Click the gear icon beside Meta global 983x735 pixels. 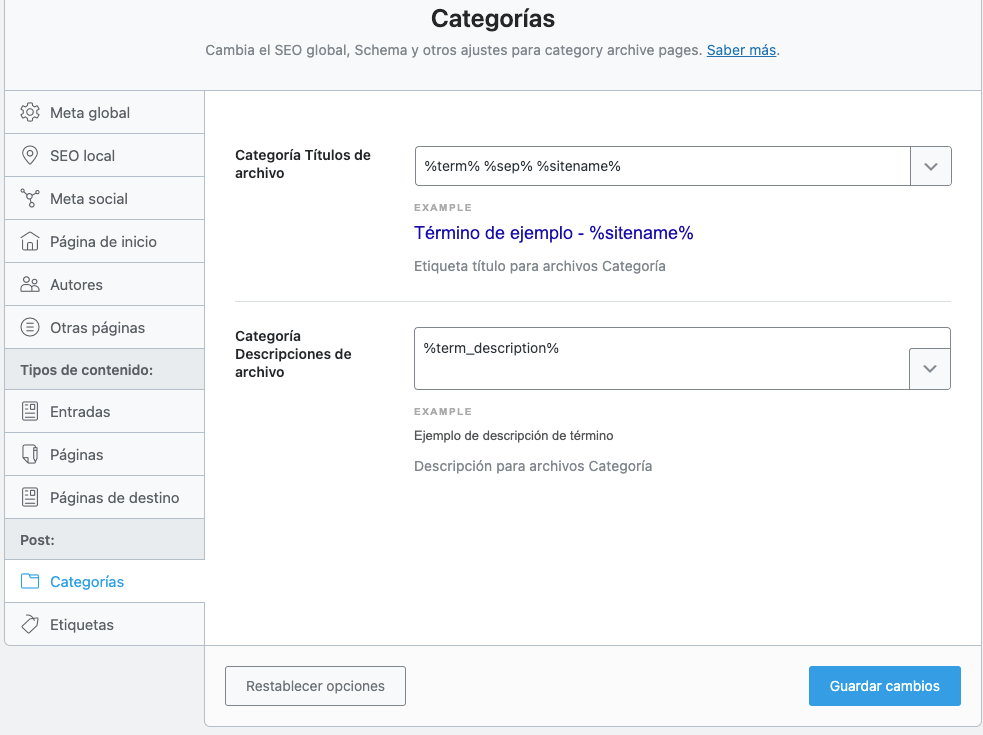(29, 112)
